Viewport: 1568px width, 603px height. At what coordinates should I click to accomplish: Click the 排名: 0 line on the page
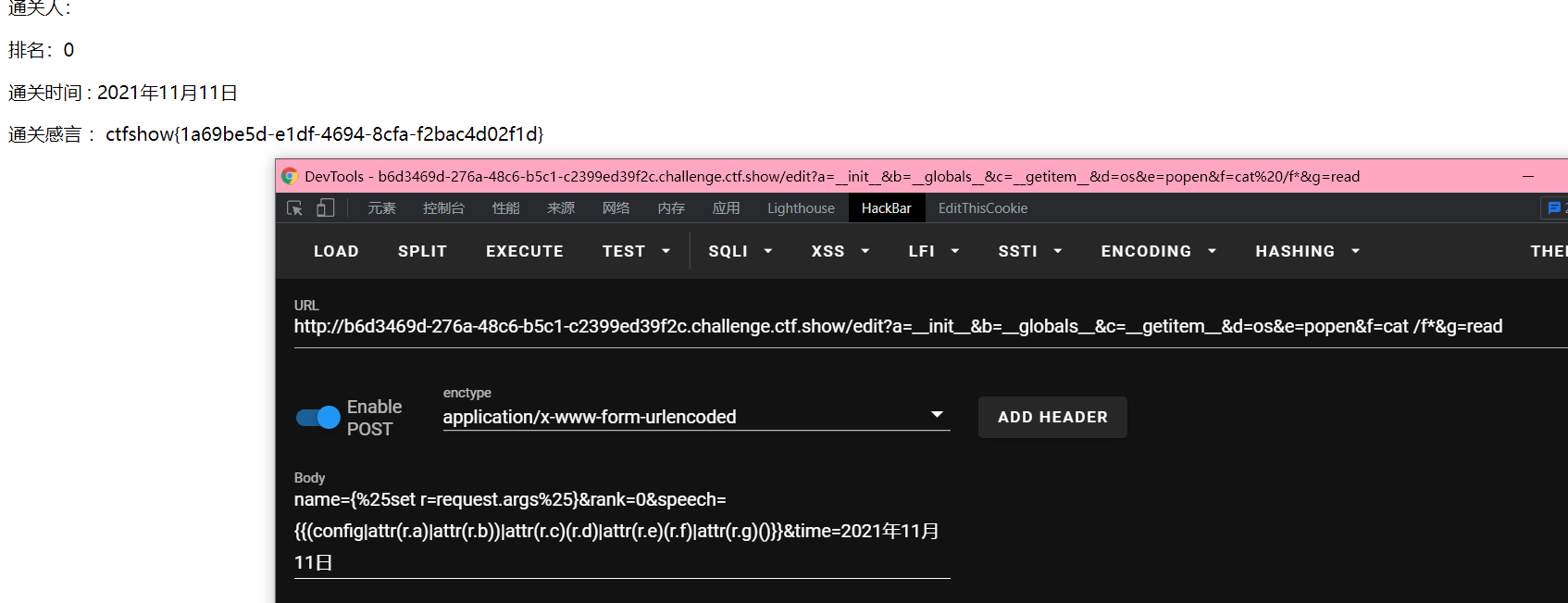tap(41, 50)
